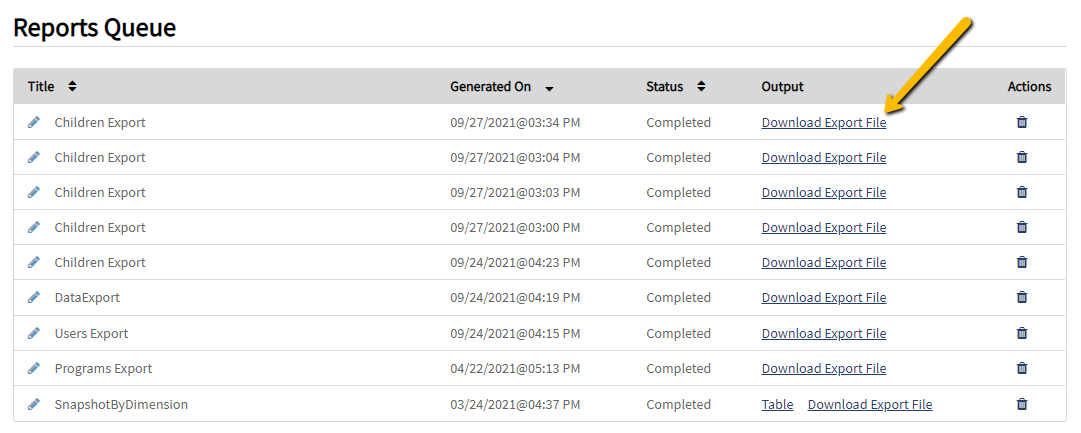The image size is (1081, 433).
Task: Click the pencil icon beside Users Export
Action: tap(34, 333)
